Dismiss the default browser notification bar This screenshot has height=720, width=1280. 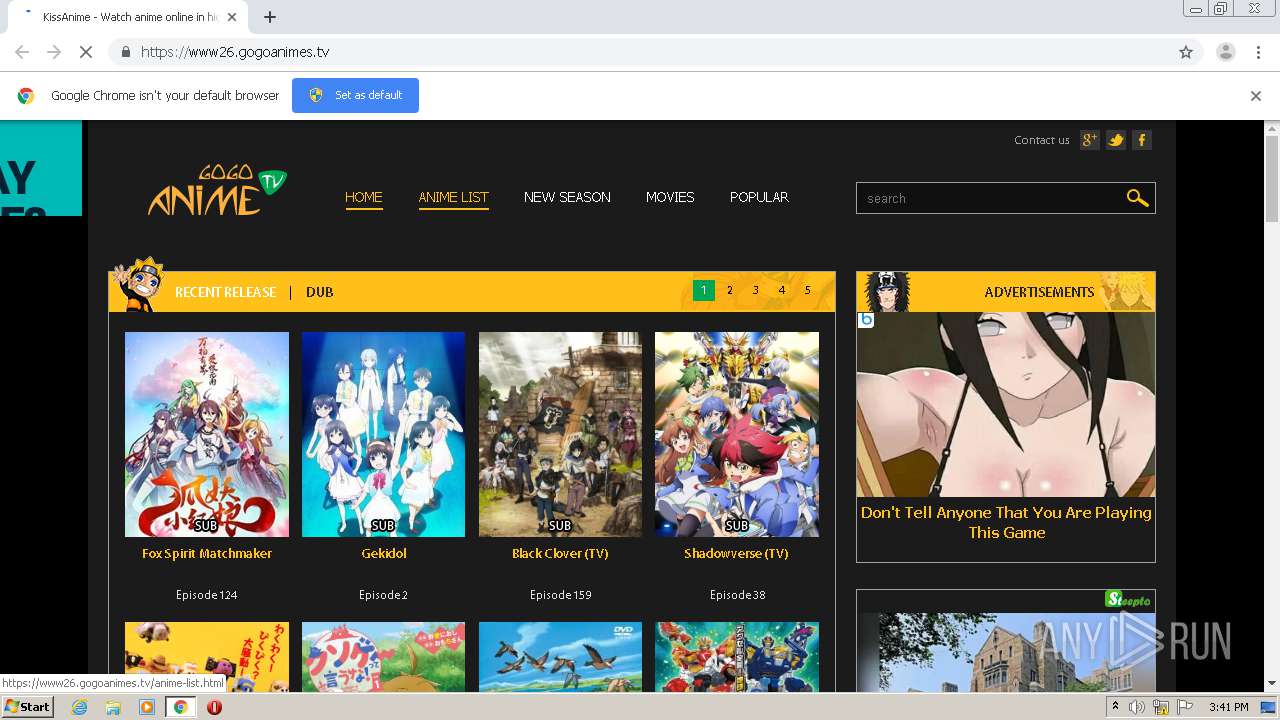(1256, 96)
